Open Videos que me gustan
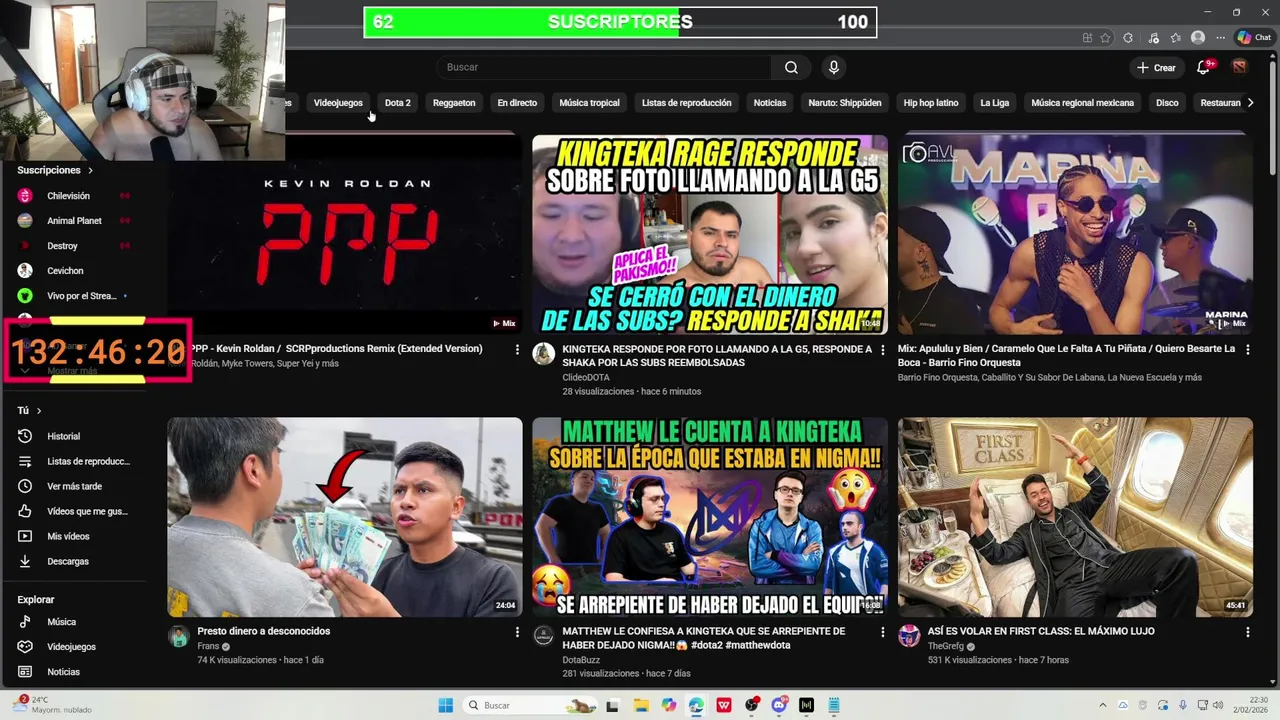 pos(75,511)
